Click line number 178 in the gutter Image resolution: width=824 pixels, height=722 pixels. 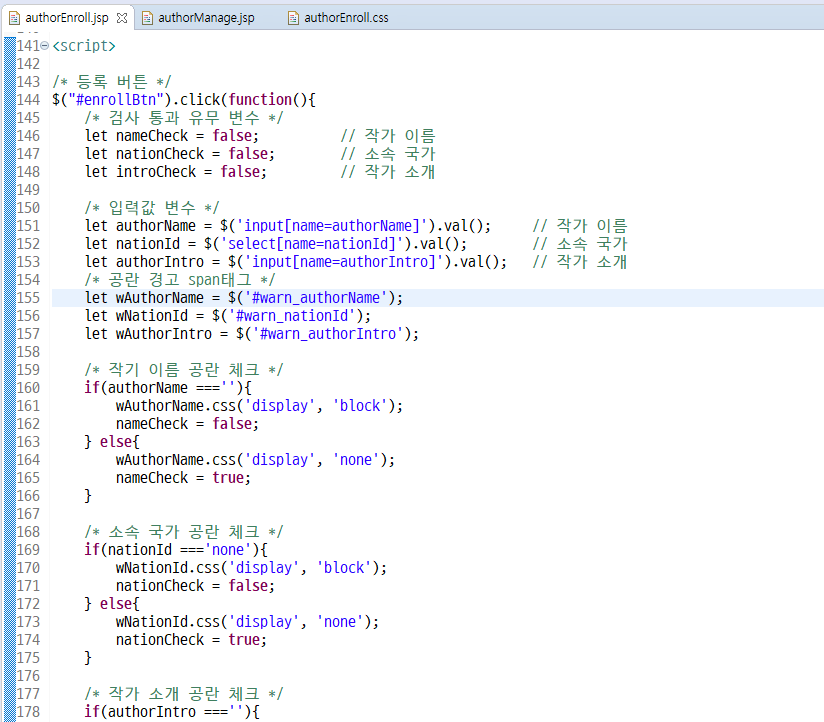point(28,711)
